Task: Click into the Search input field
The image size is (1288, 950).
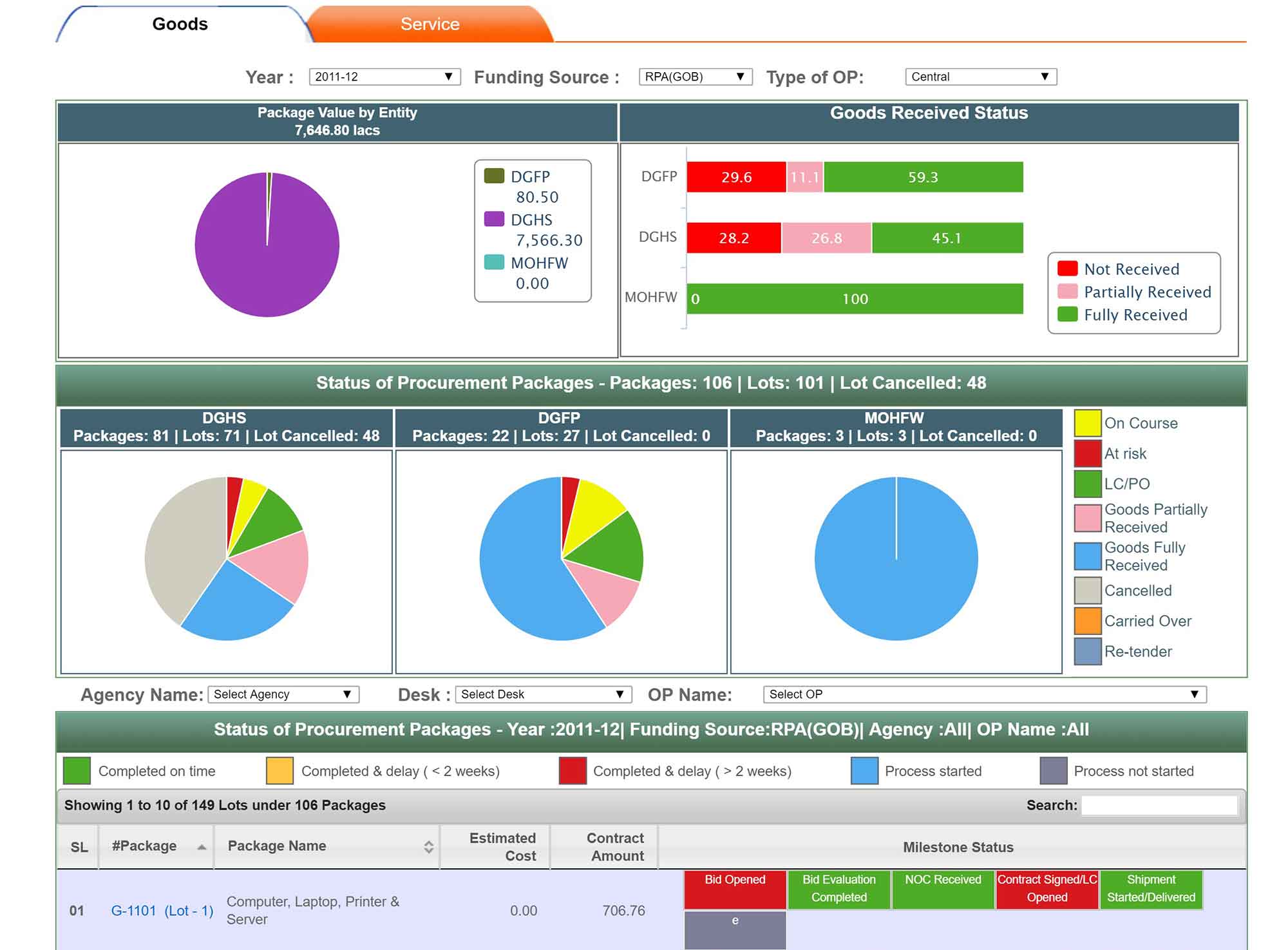Action: point(1159,805)
